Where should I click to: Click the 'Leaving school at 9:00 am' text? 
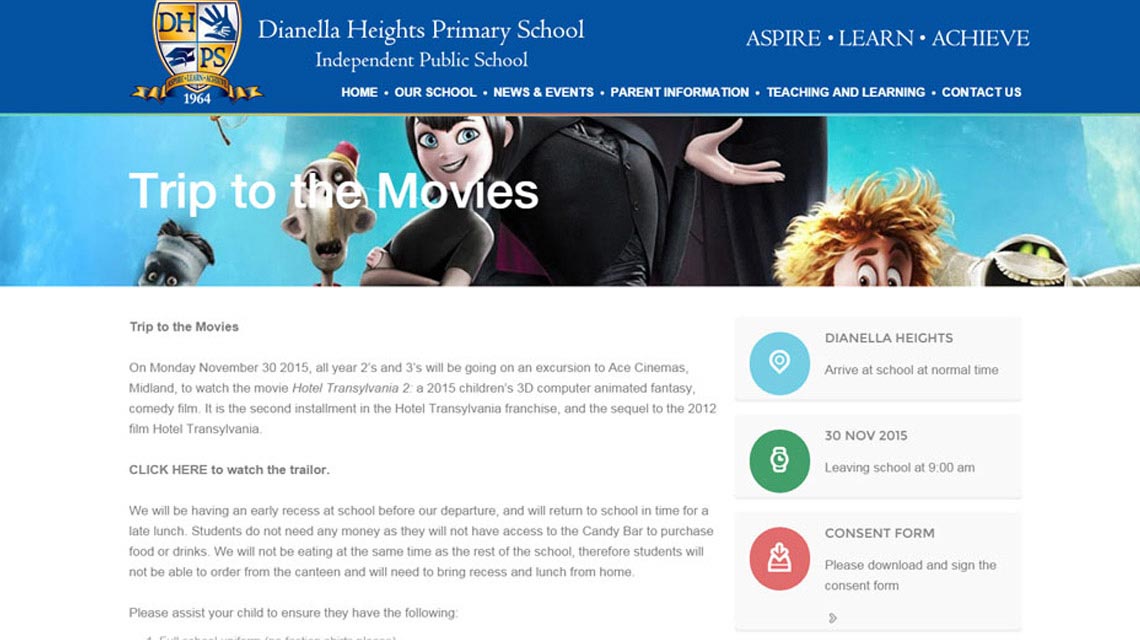(x=899, y=468)
